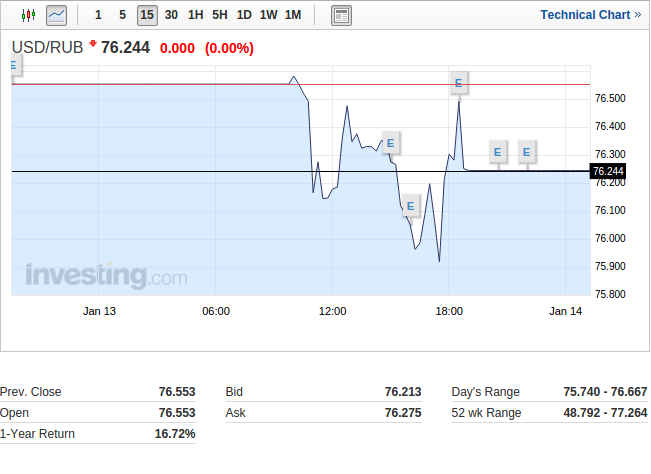Toggle the active 15-minute timeframe button
Screen dimensions: 651x474
[x=147, y=15]
